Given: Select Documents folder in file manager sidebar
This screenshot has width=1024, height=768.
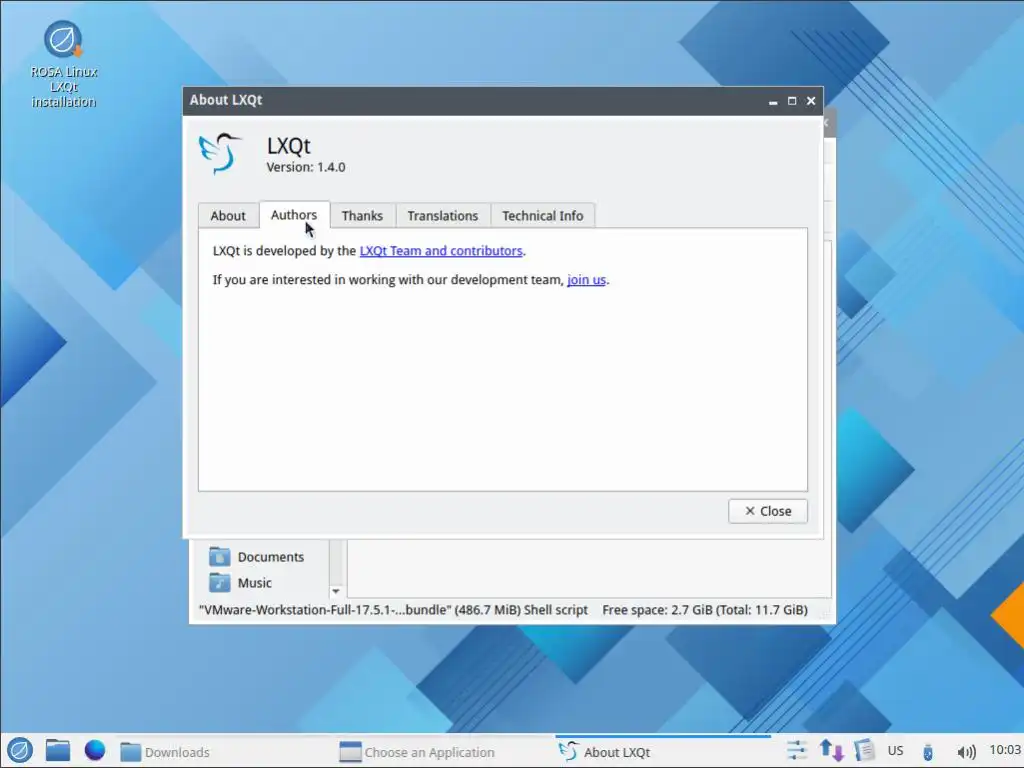Looking at the screenshot, I should click(271, 557).
